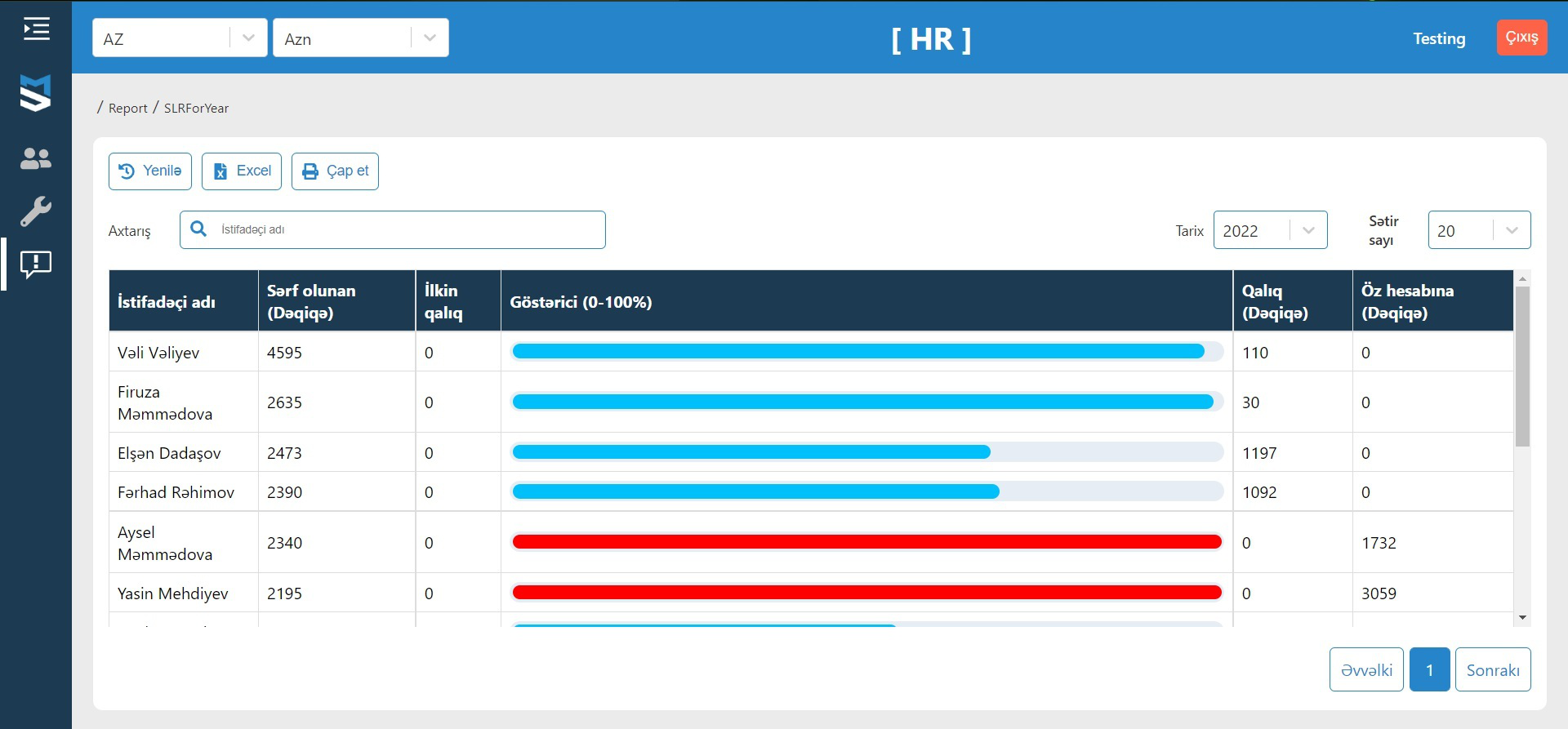Viewport: 1568px width, 729px height.
Task: Select the Aysel Məmmədova name cell
Action: point(184,543)
